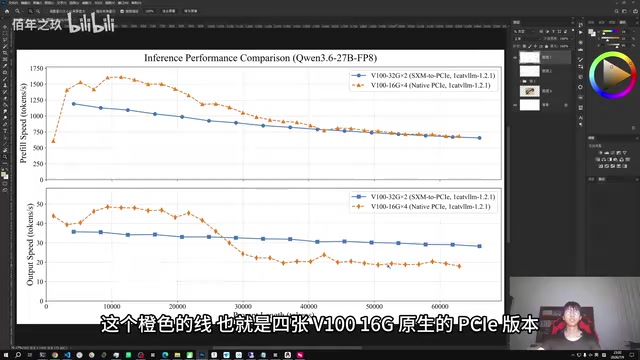Viewport: 640px width, 360px height.
Task: Open the workspace switcher at top right
Action: [x=624, y=11]
